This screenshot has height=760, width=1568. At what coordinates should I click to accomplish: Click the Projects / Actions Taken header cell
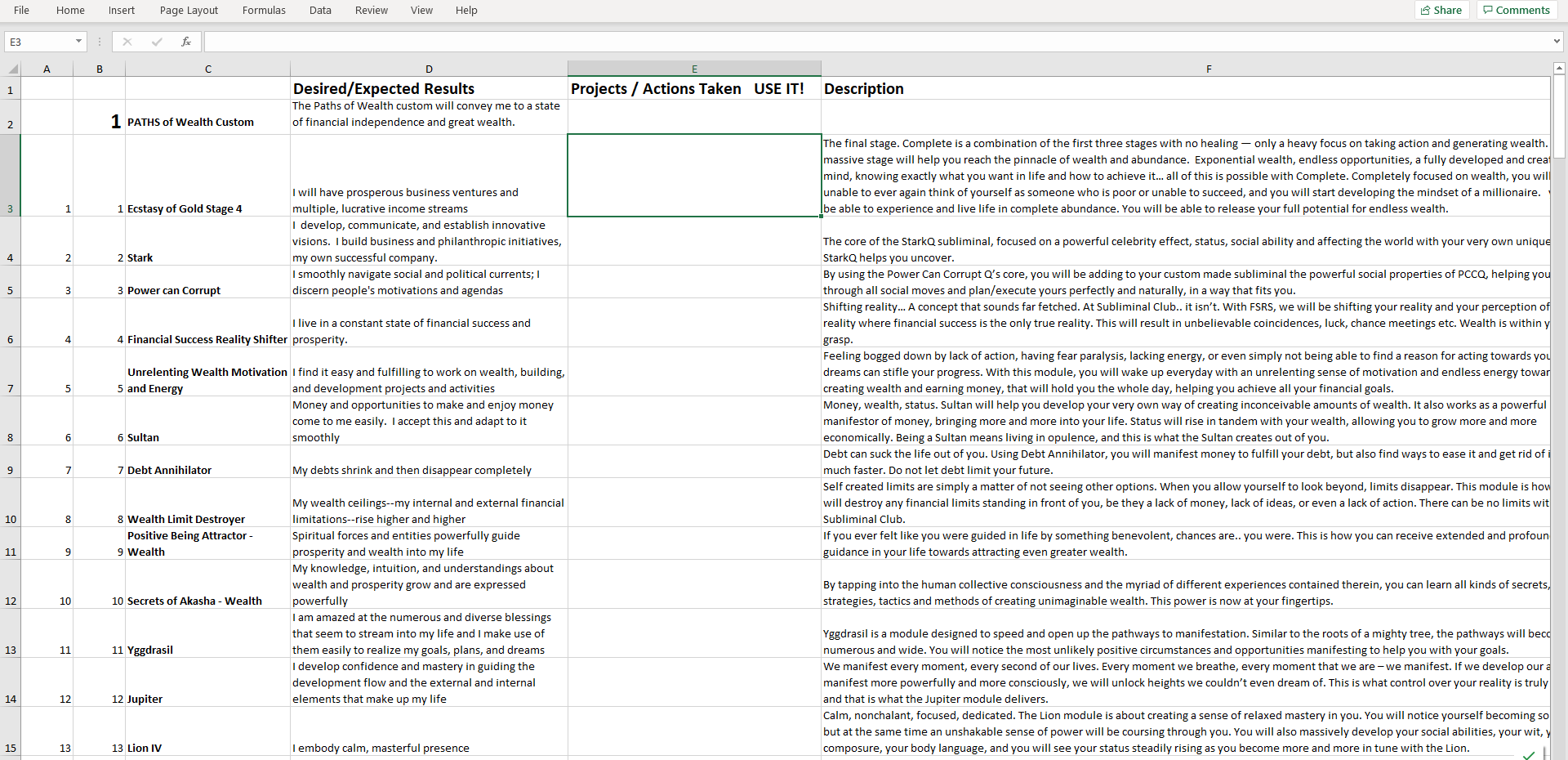(694, 88)
